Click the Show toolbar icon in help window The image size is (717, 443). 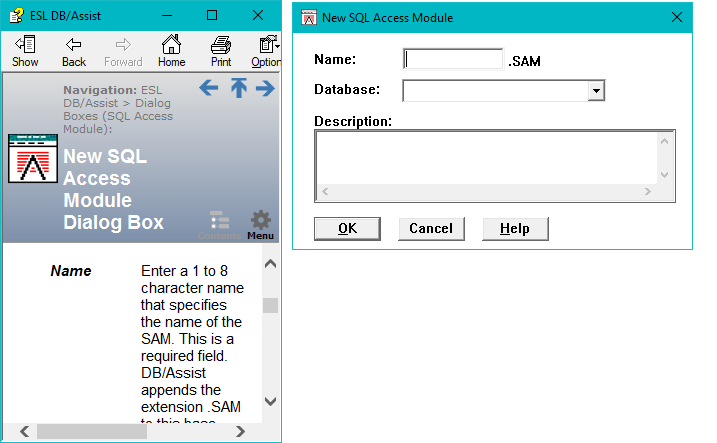25,51
